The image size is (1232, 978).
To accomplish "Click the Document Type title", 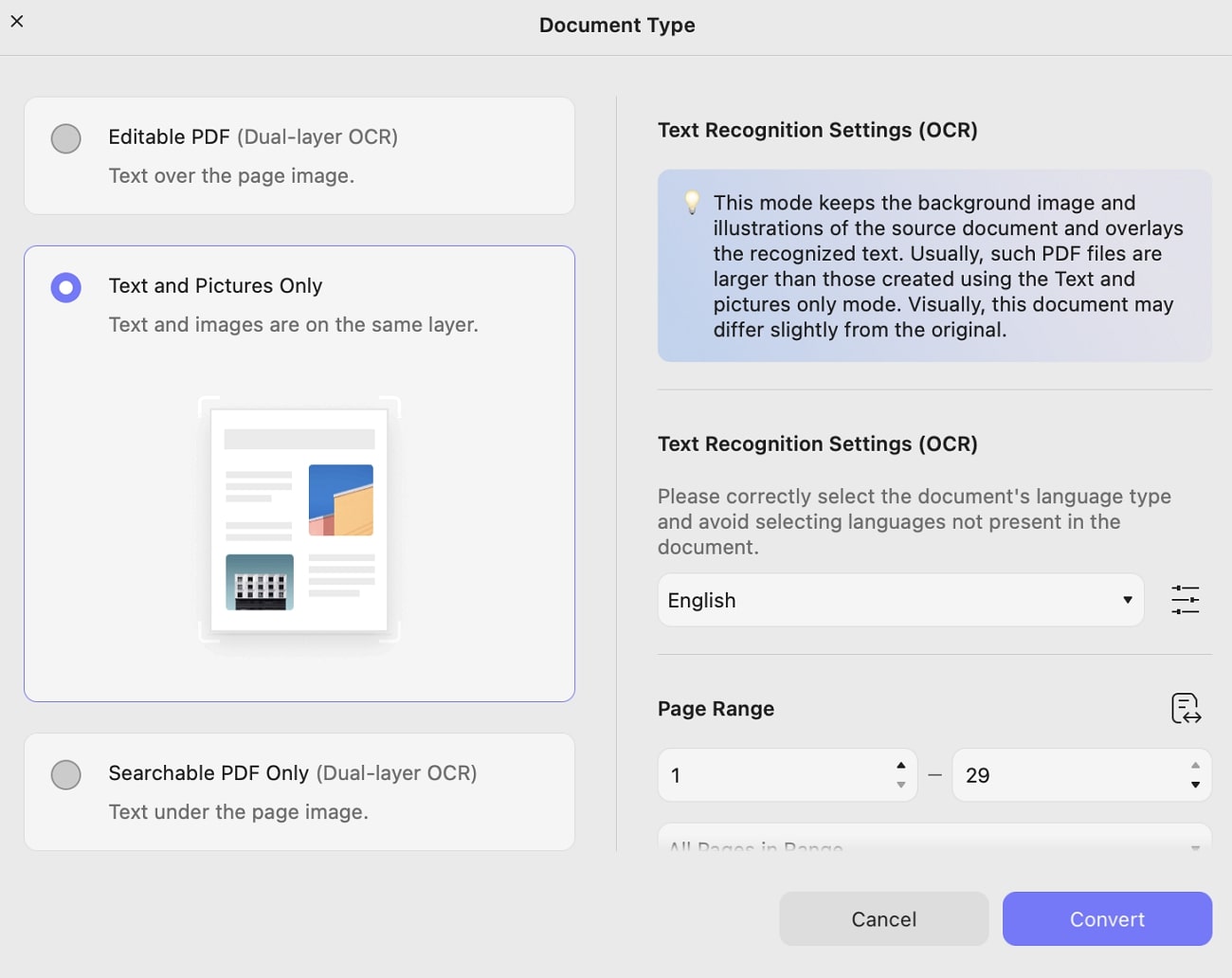I will tap(617, 26).
